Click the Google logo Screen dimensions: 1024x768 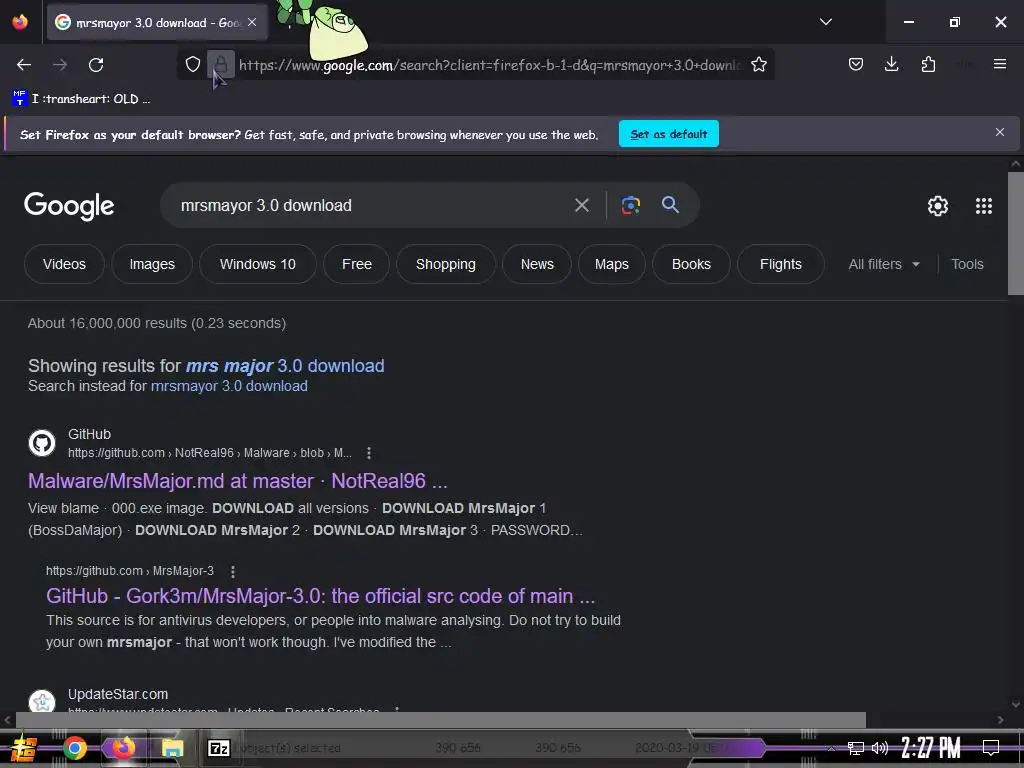click(69, 206)
